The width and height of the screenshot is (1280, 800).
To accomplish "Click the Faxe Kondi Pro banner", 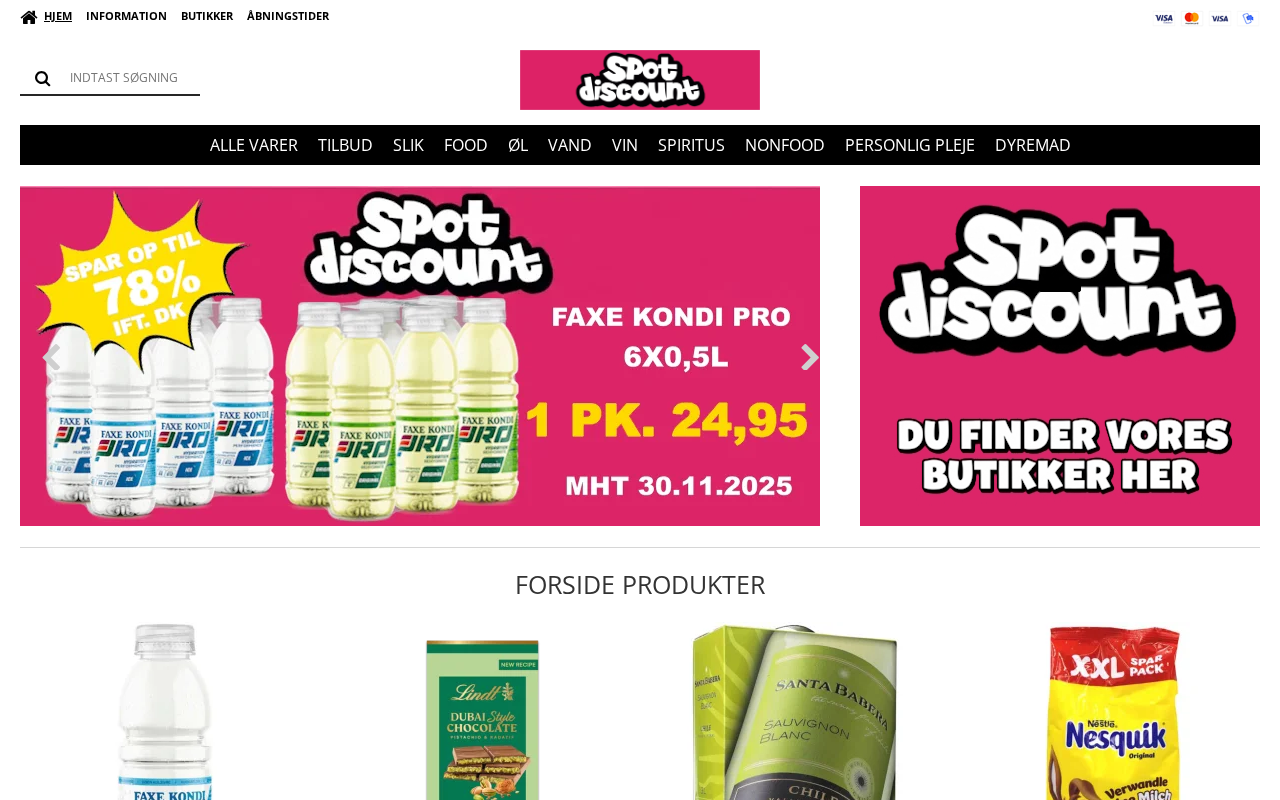I will click(x=420, y=356).
